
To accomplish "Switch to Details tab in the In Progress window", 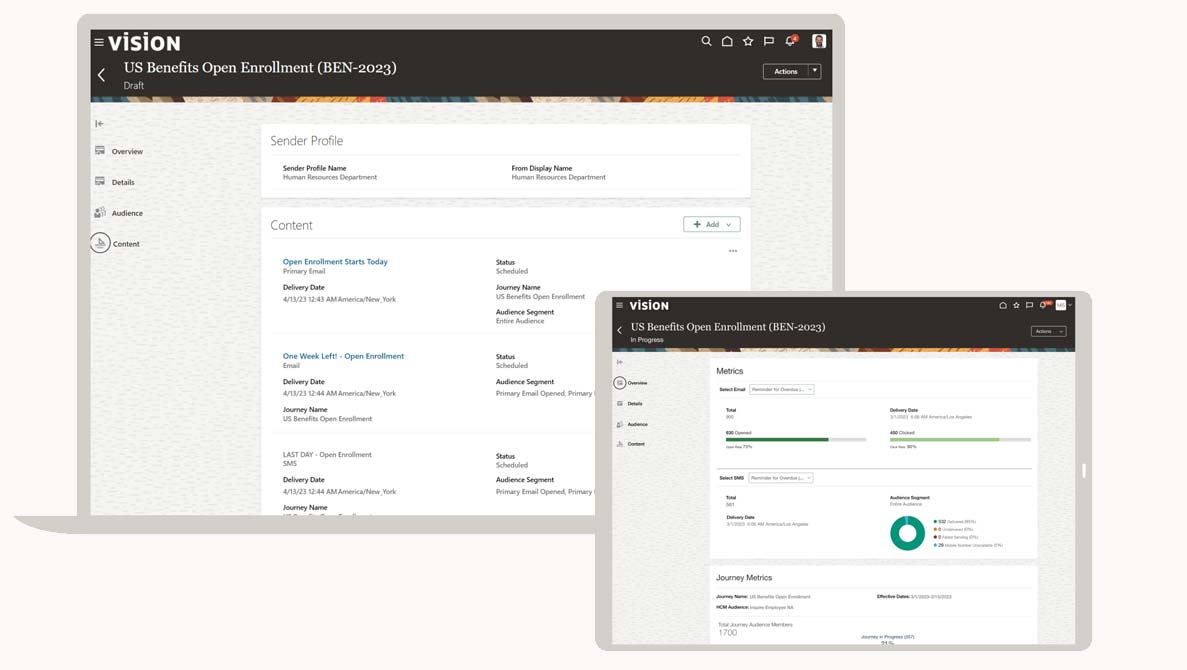I will click(x=635, y=404).
